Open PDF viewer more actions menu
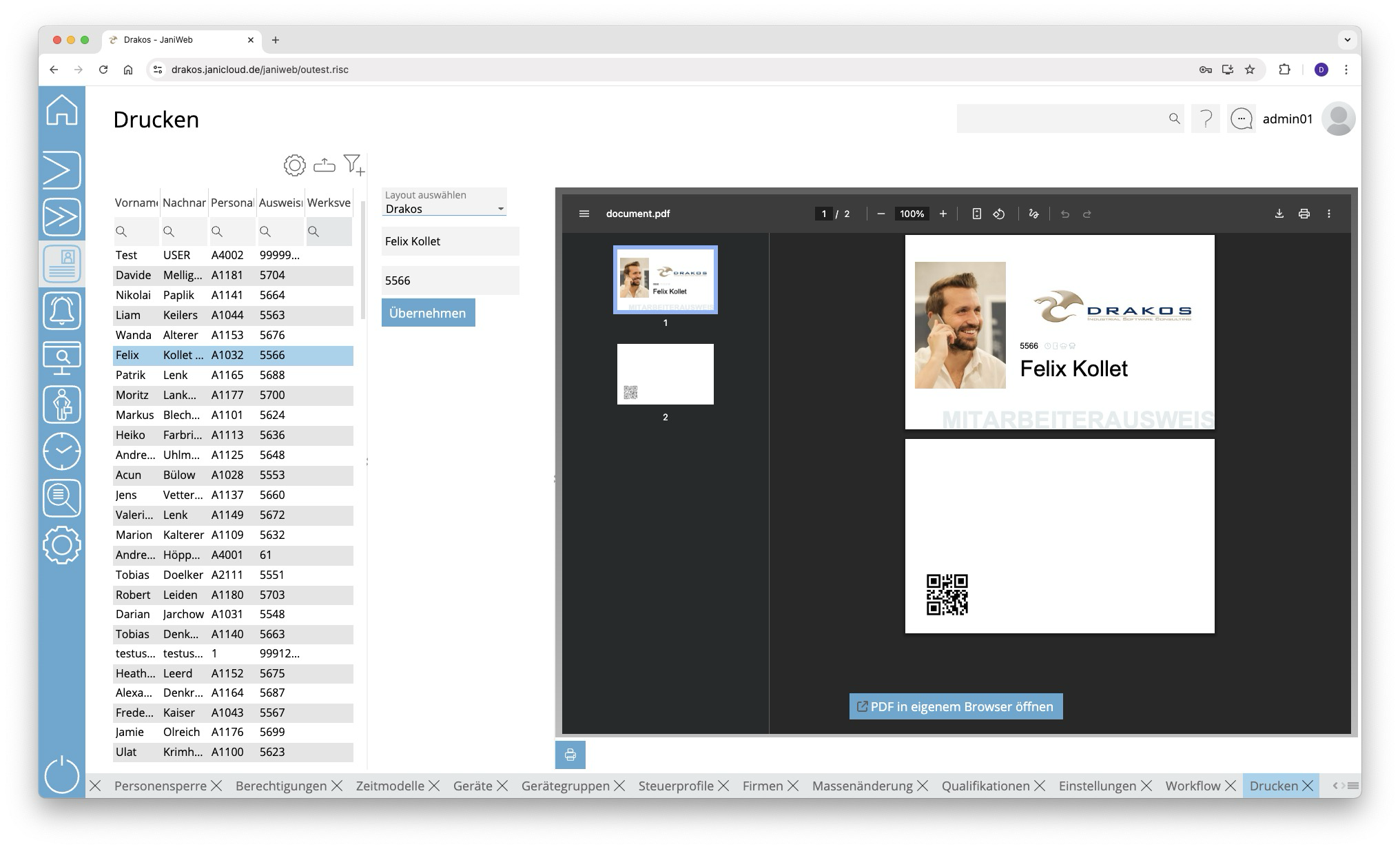Viewport: 1400px width, 849px height. (x=1328, y=214)
